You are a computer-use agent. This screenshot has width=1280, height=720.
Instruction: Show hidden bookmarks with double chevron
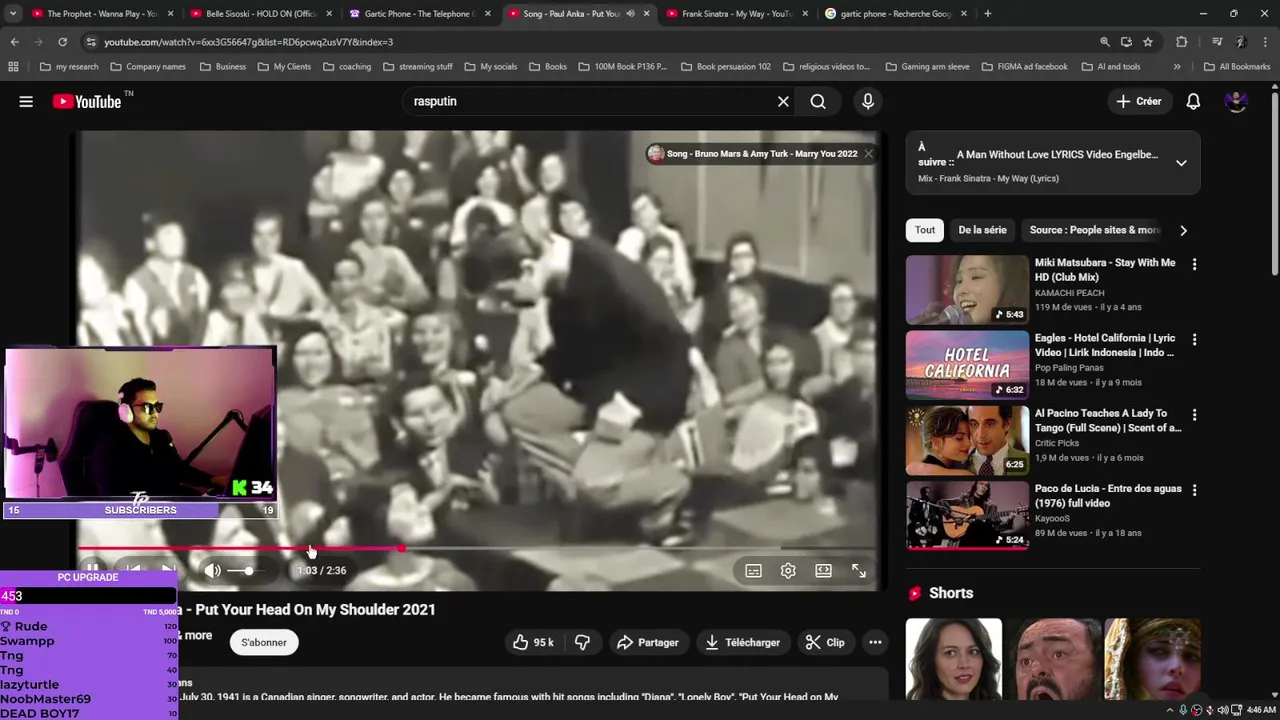click(x=1176, y=67)
